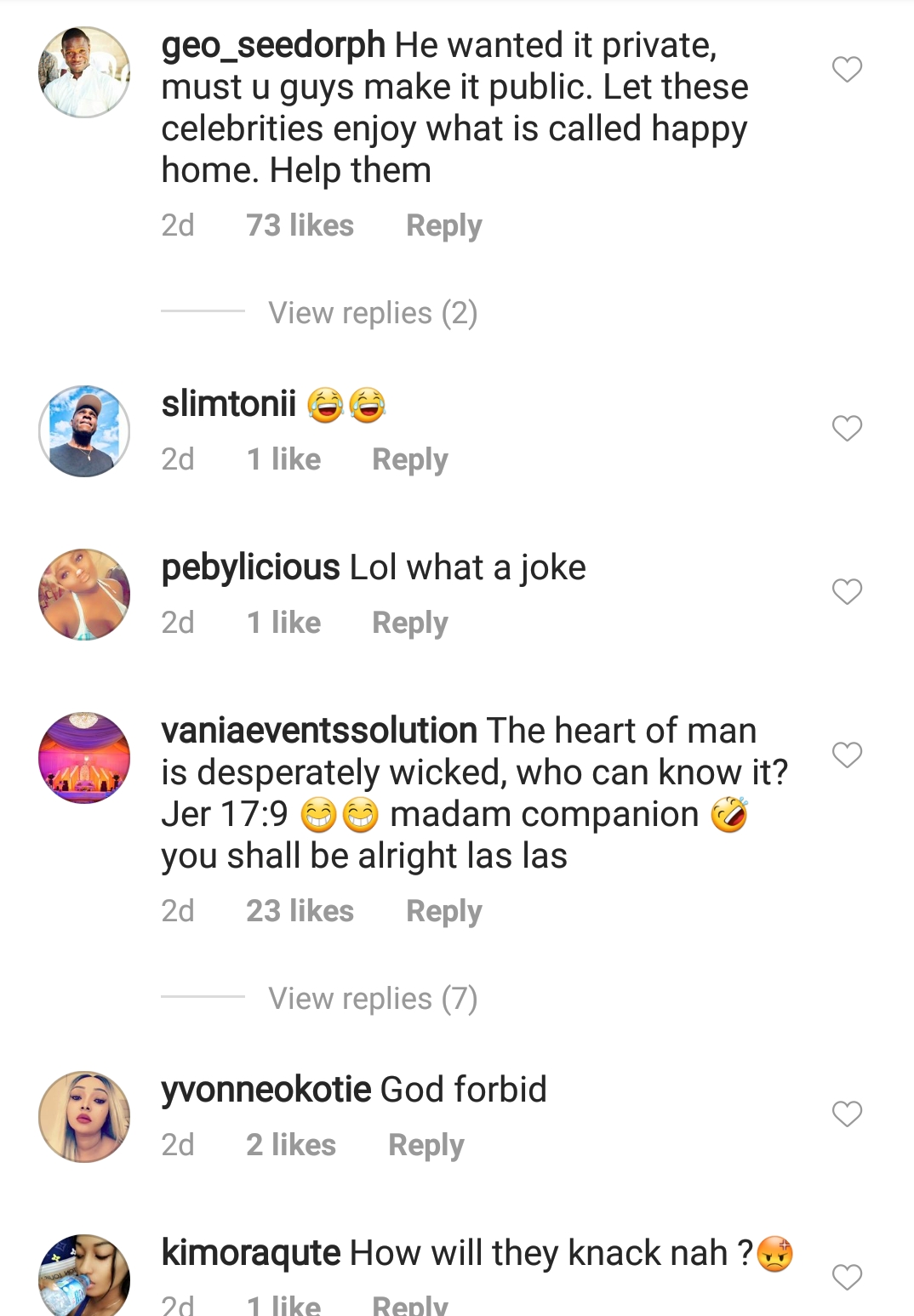
Task: View the 23 likes list
Action: [x=300, y=911]
